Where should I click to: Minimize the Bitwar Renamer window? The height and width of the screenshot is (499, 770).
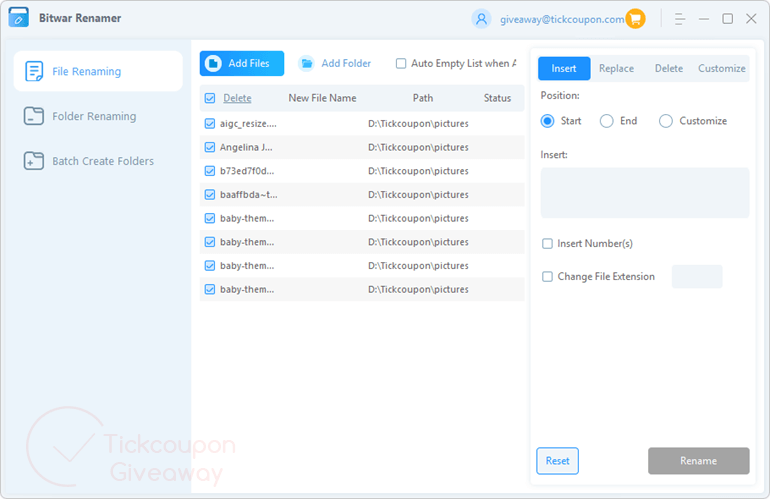pos(704,19)
